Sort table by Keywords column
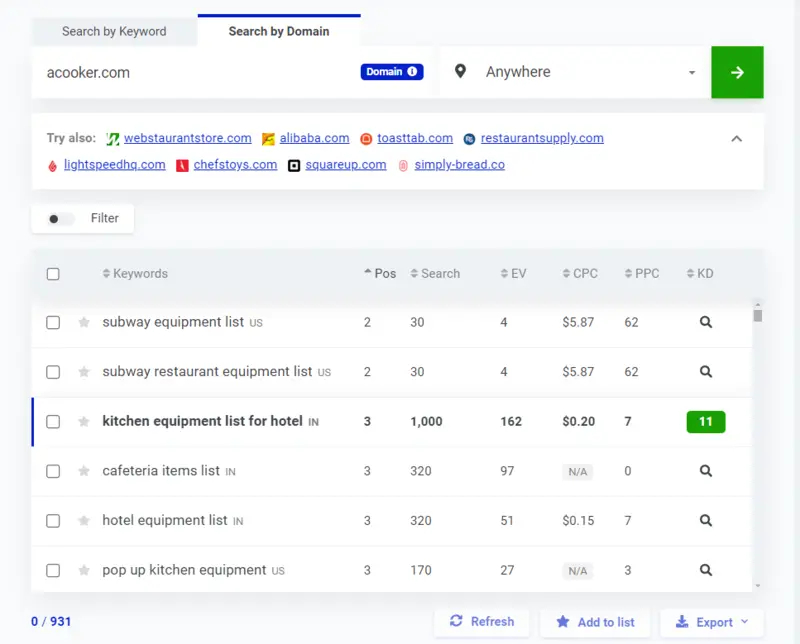Viewport: 800px width, 644px height. [135, 274]
